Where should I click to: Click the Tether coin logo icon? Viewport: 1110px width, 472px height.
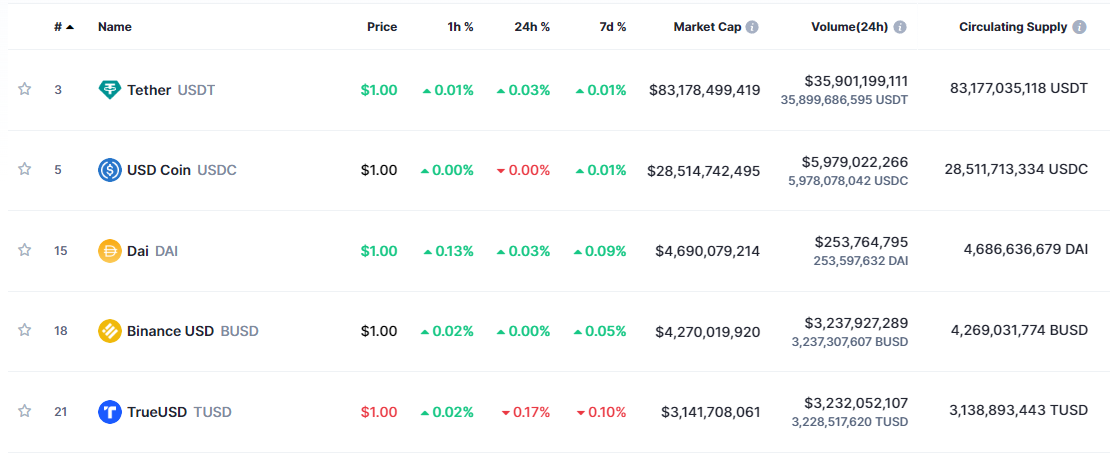110,90
